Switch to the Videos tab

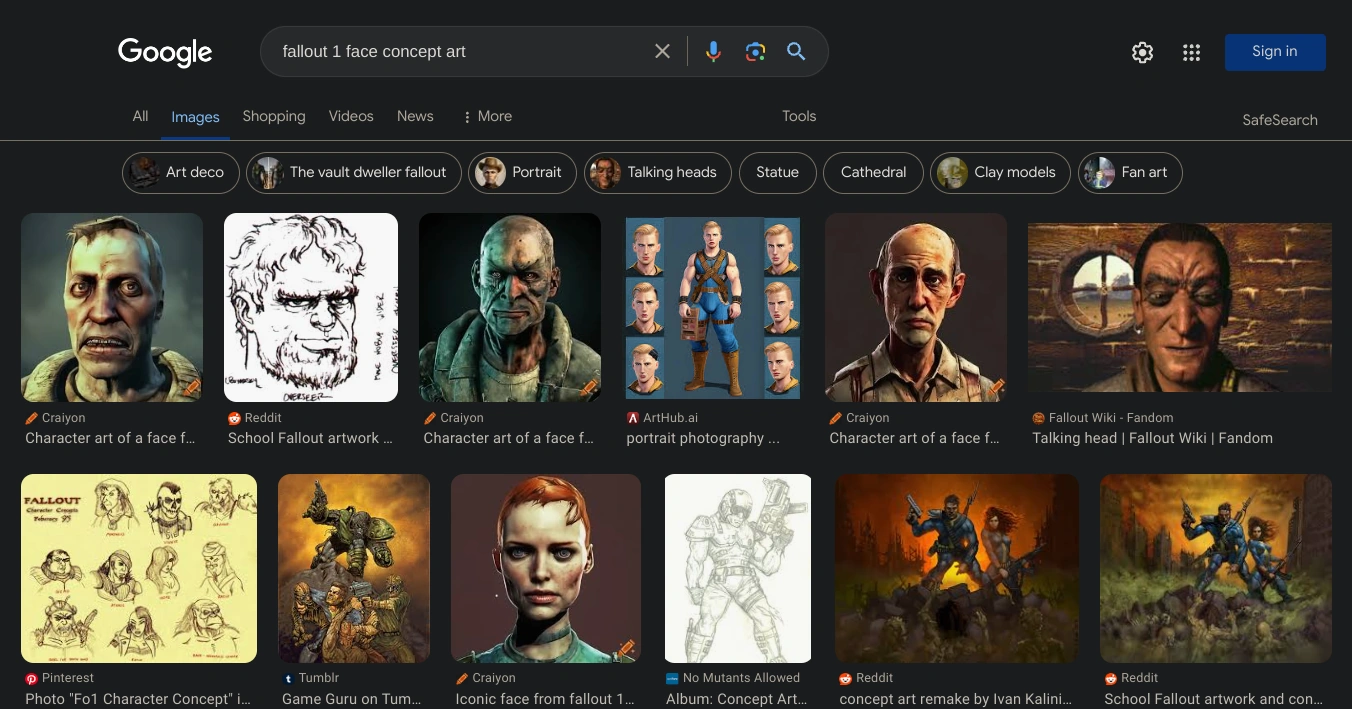pyautogui.click(x=351, y=116)
